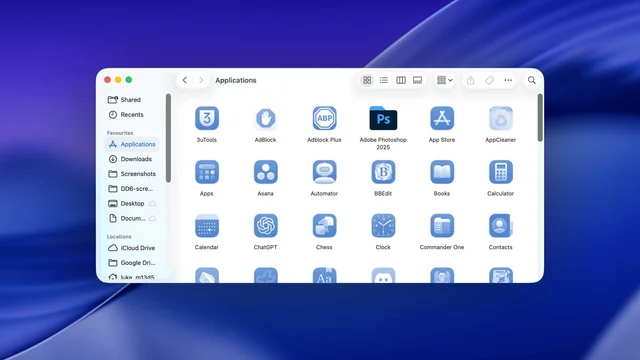Switch to list view
This screenshot has width=640, height=360.
click(x=384, y=80)
